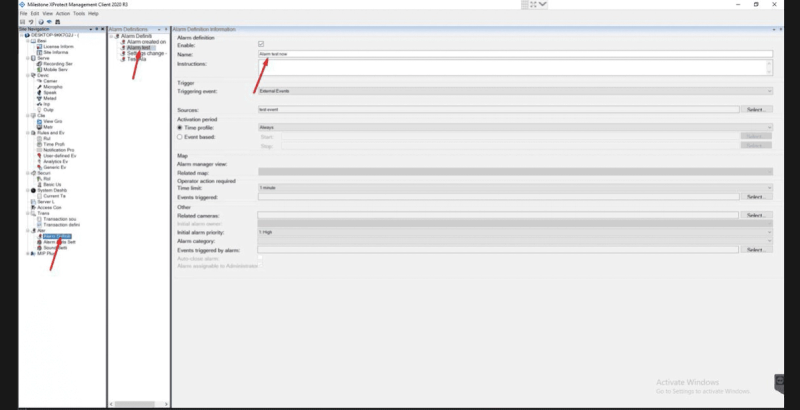Click the Undo toolbar icon
800x410 pixels.
tap(31, 22)
